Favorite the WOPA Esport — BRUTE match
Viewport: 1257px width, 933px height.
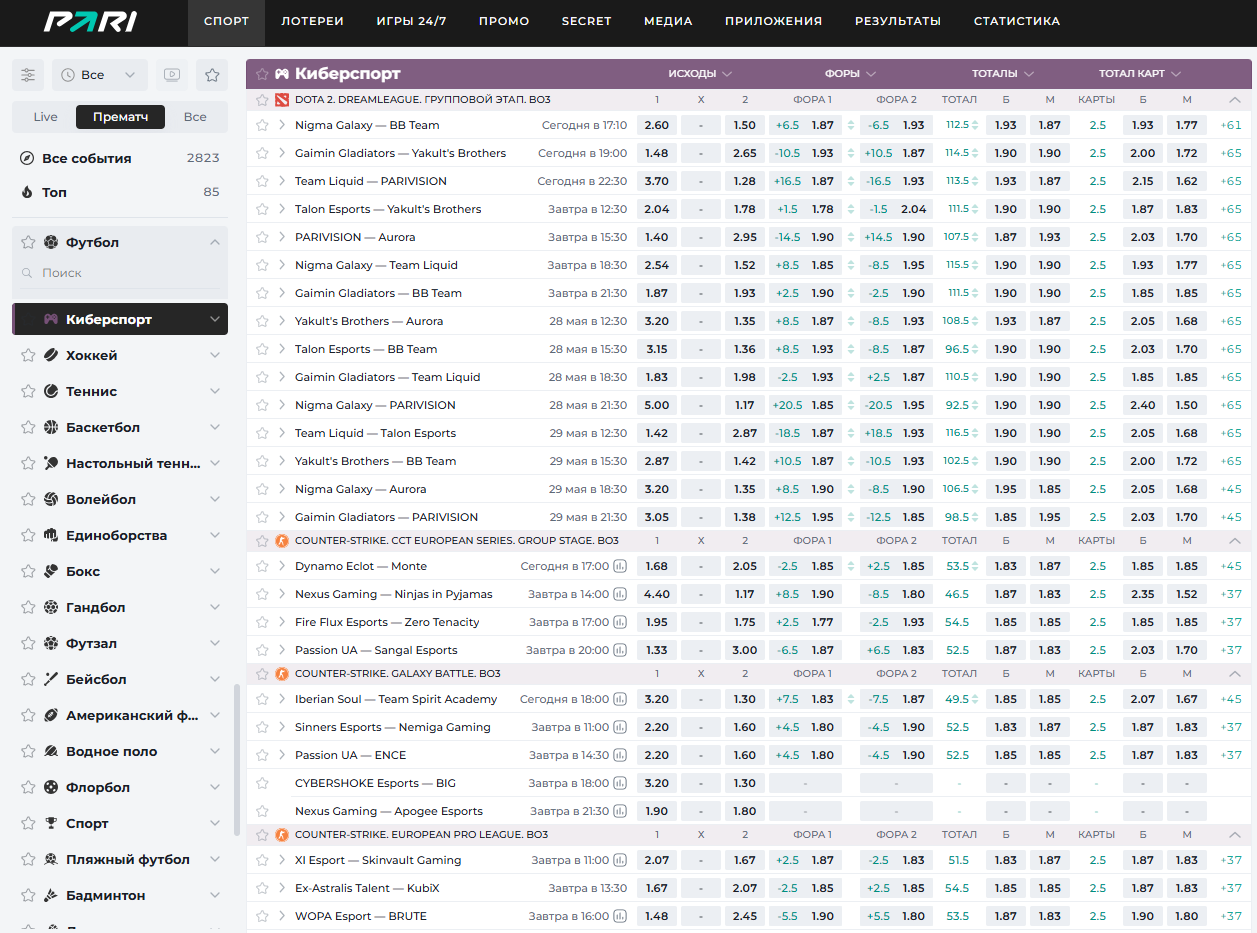(x=262, y=916)
